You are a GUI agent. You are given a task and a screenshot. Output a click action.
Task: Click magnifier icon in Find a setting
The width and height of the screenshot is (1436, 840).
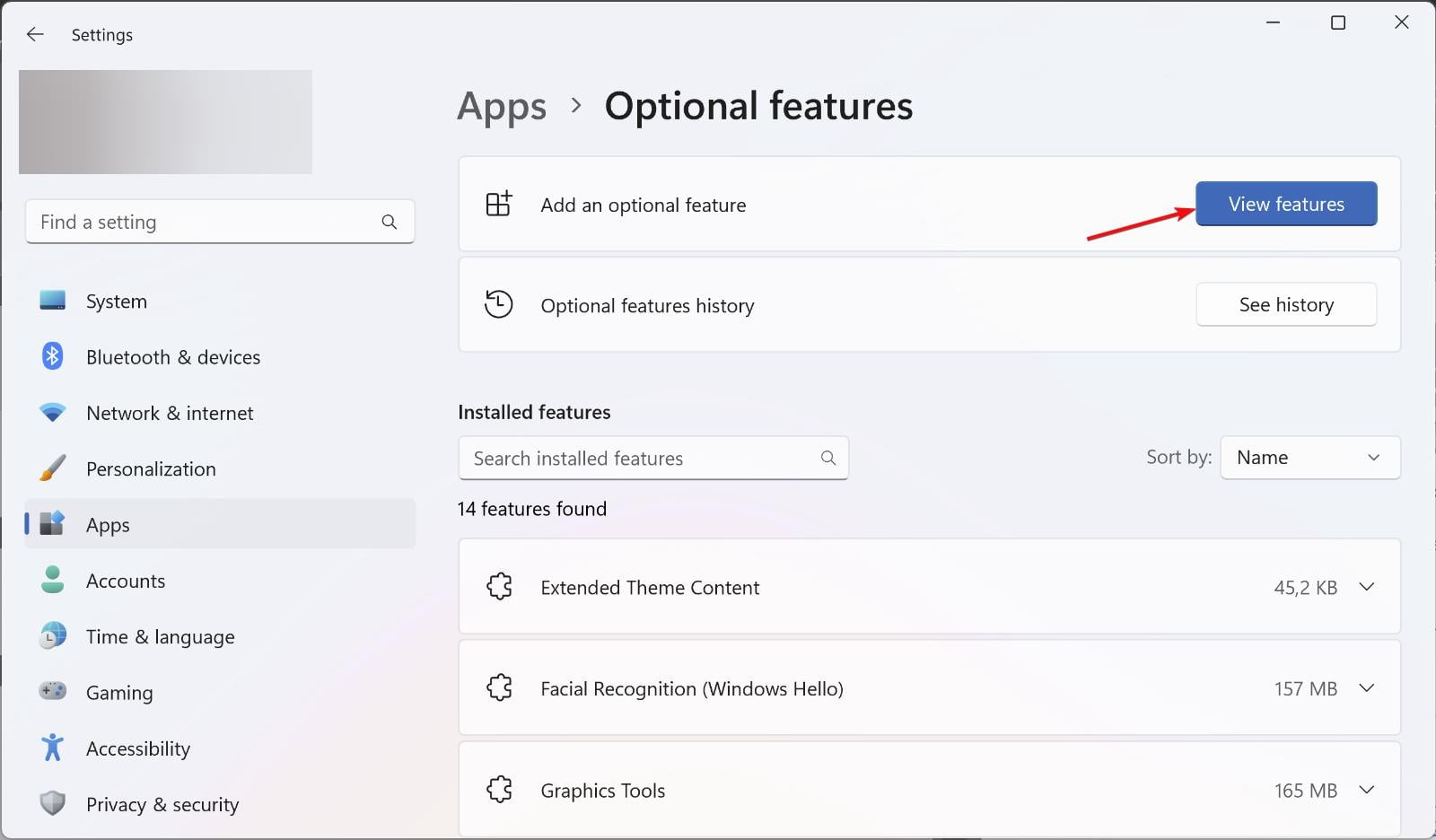[389, 222]
